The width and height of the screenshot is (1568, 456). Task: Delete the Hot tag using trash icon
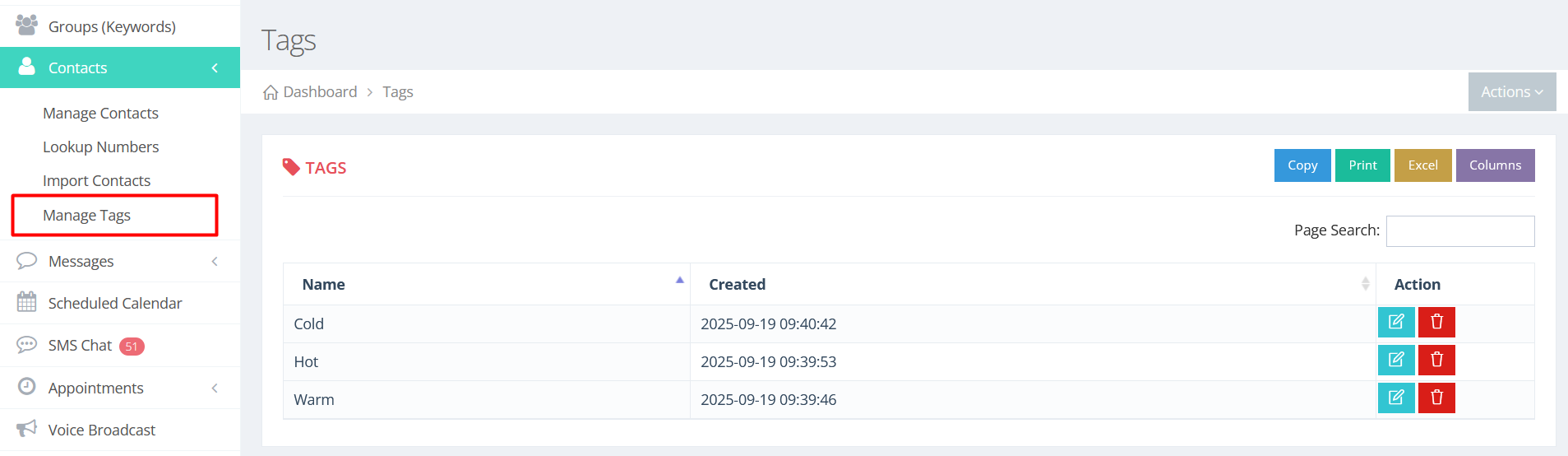[x=1436, y=360]
